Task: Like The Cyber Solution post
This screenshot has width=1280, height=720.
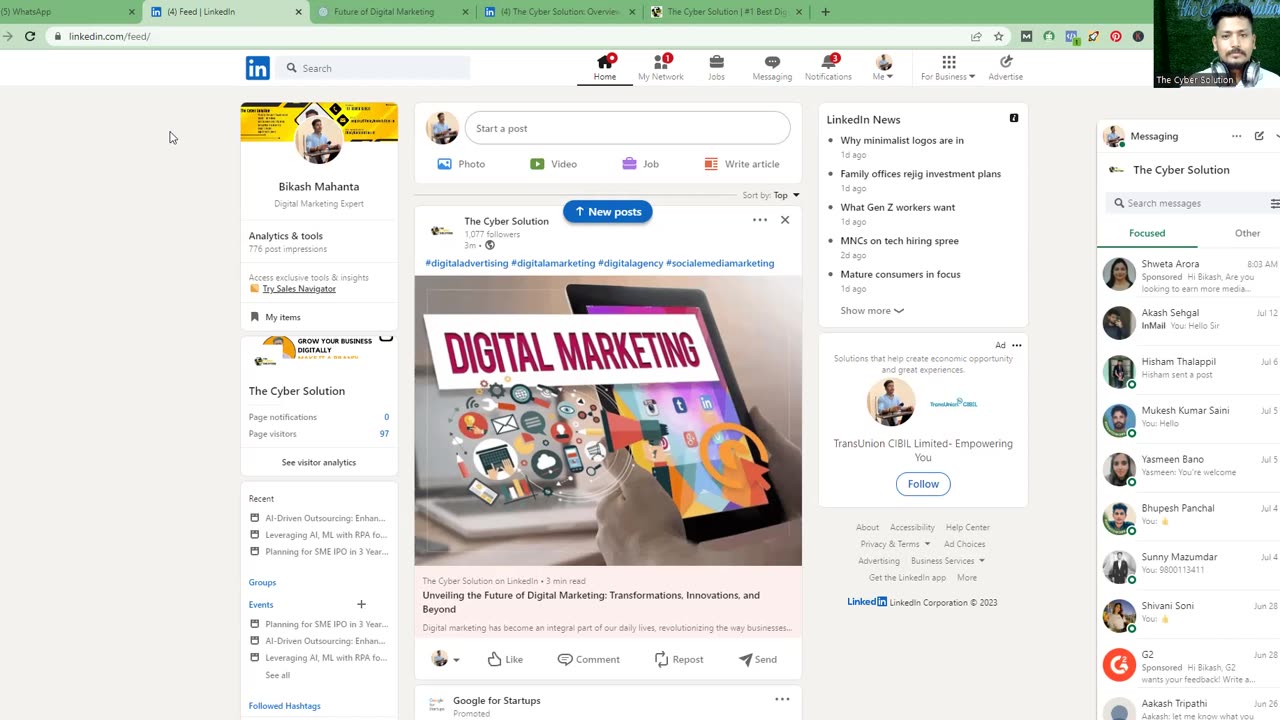Action: (505, 659)
